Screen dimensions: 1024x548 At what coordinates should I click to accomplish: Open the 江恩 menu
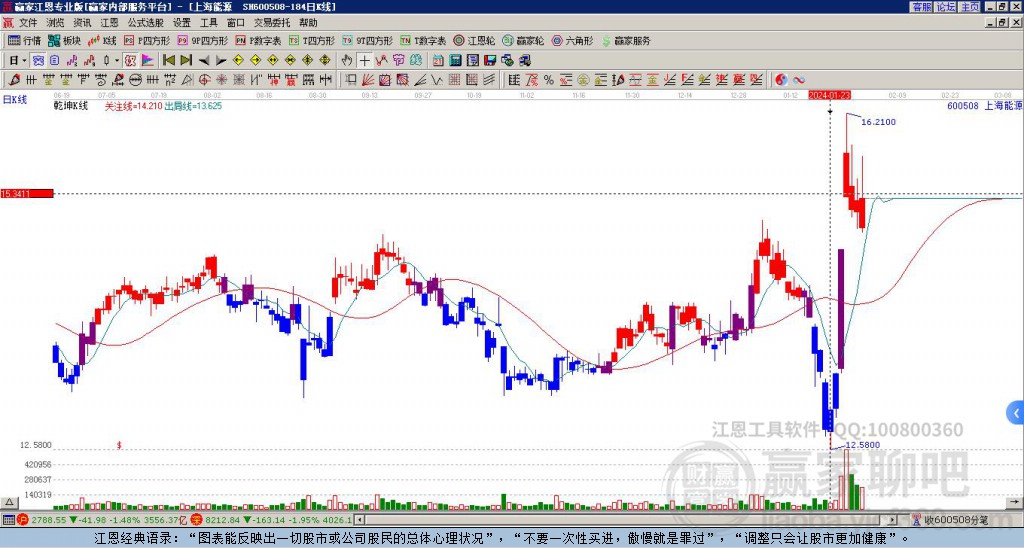tap(109, 23)
